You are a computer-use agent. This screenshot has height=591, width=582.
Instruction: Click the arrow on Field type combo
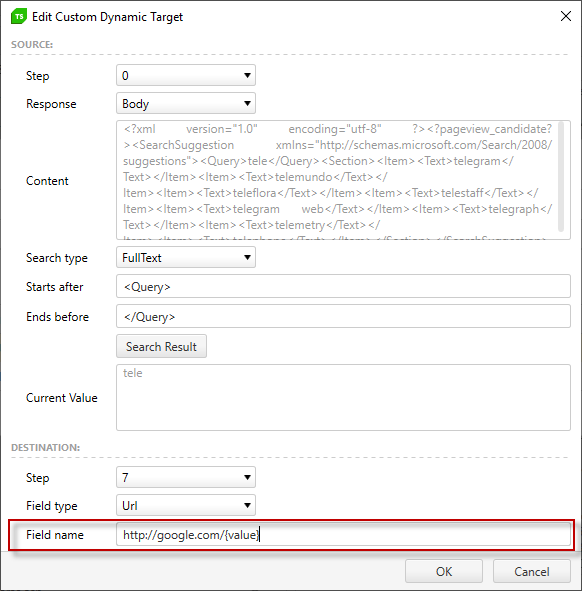(x=247, y=505)
